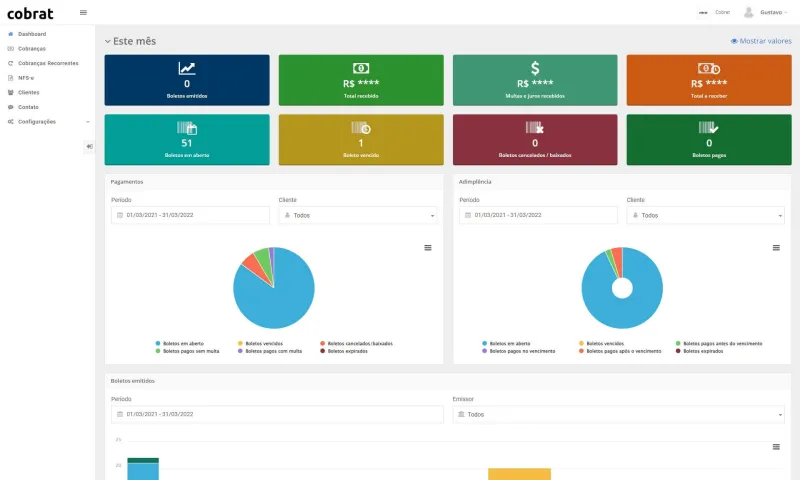The width and height of the screenshot is (800, 480).
Task: Click the hamburger menu icon in header
Action: coord(83,12)
